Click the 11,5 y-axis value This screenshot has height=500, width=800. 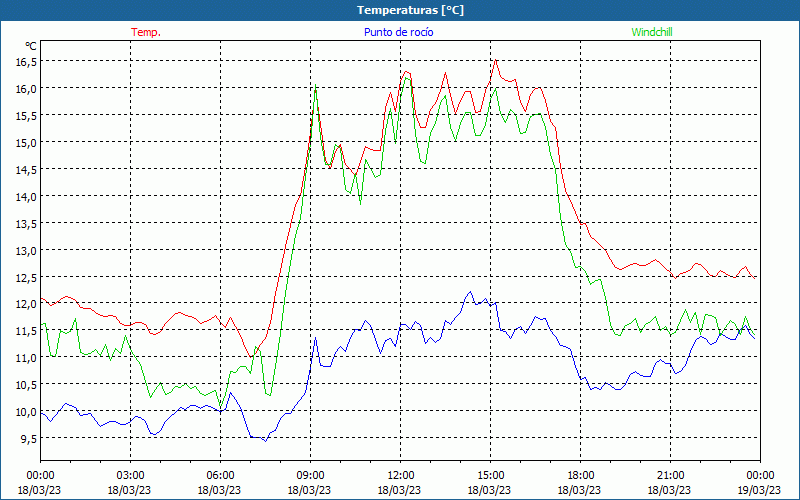click(x=26, y=331)
